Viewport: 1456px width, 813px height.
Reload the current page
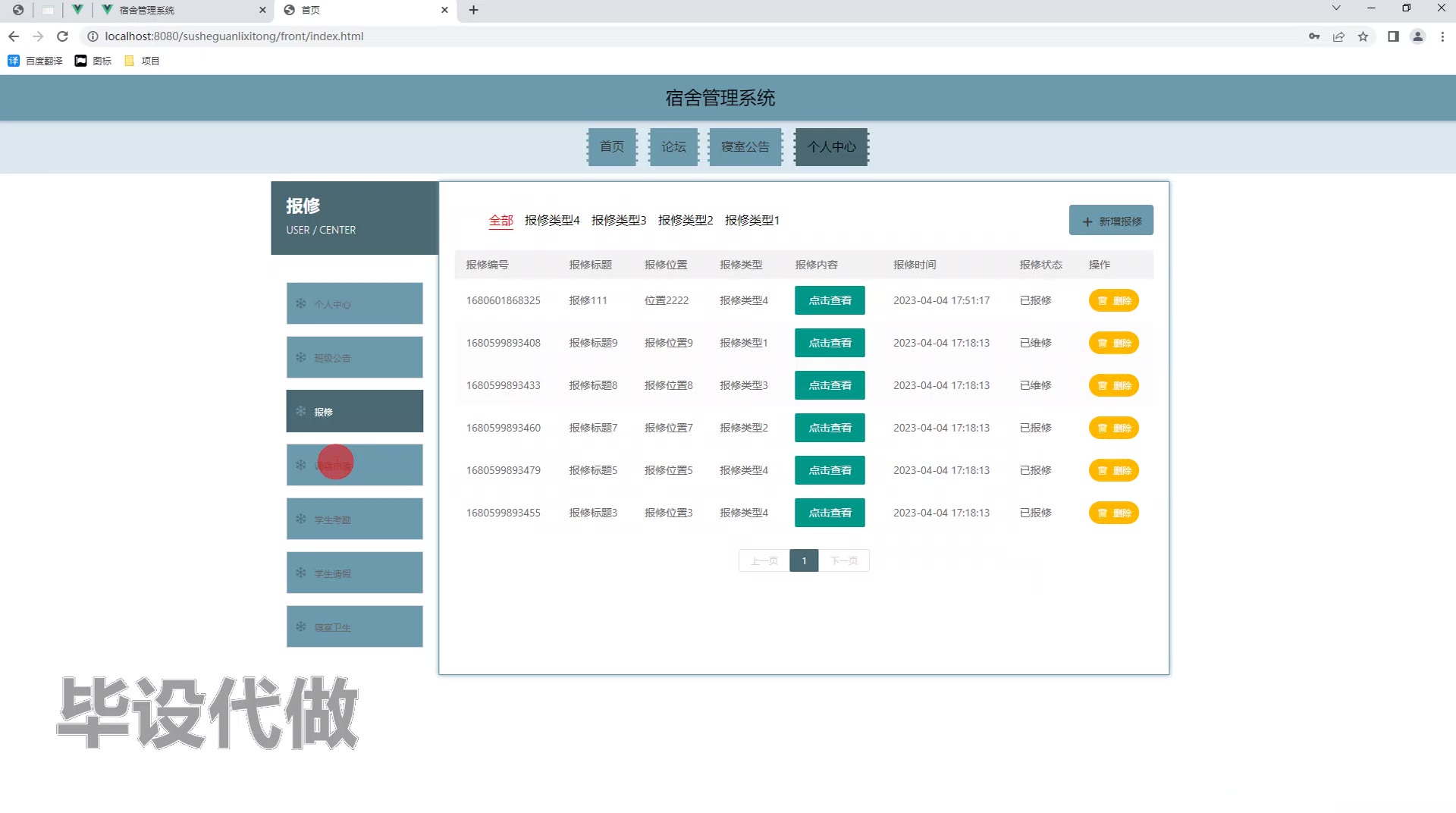coord(63,36)
